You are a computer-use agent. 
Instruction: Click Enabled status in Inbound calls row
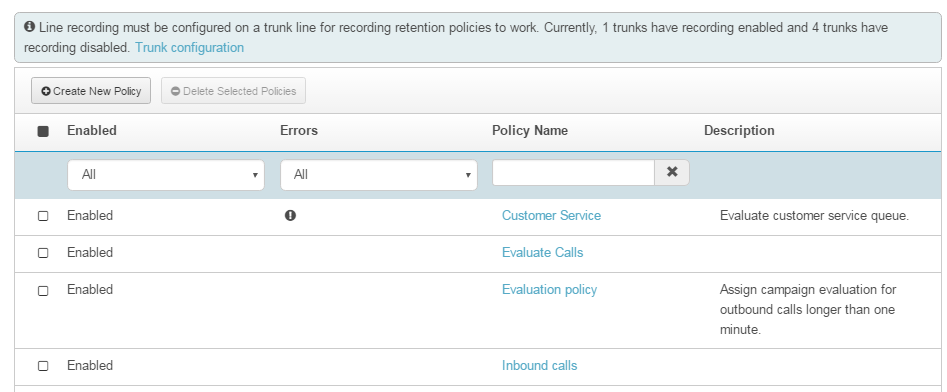(x=90, y=365)
